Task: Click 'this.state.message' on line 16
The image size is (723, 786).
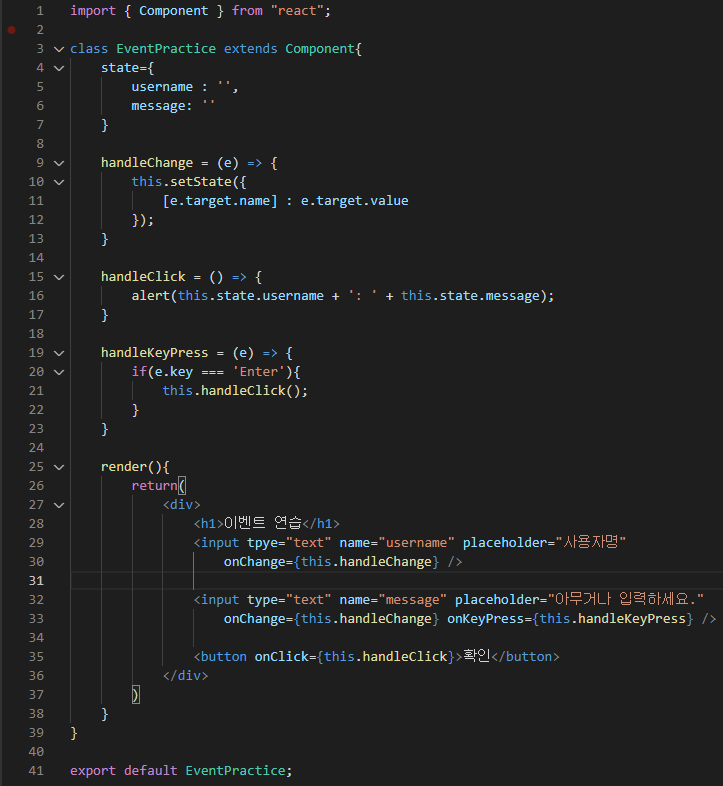Action: click(x=470, y=296)
